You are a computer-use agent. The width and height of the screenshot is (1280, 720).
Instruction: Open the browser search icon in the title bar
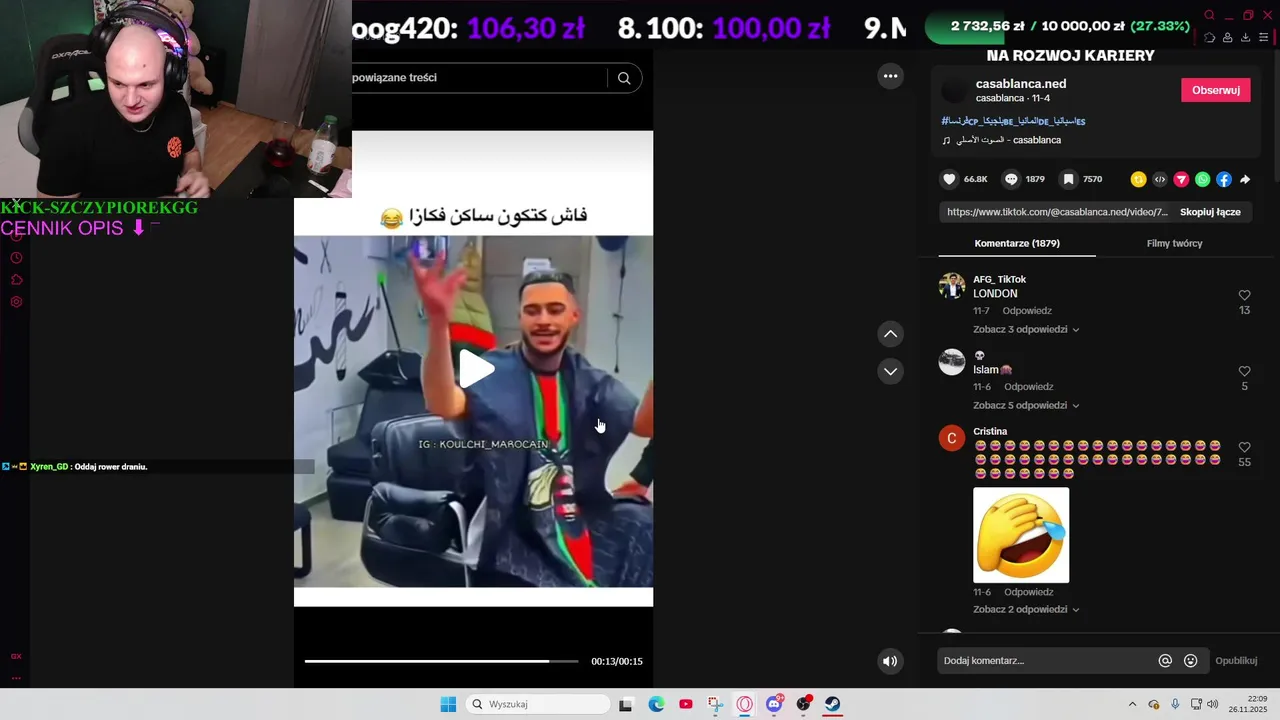[1209, 15]
